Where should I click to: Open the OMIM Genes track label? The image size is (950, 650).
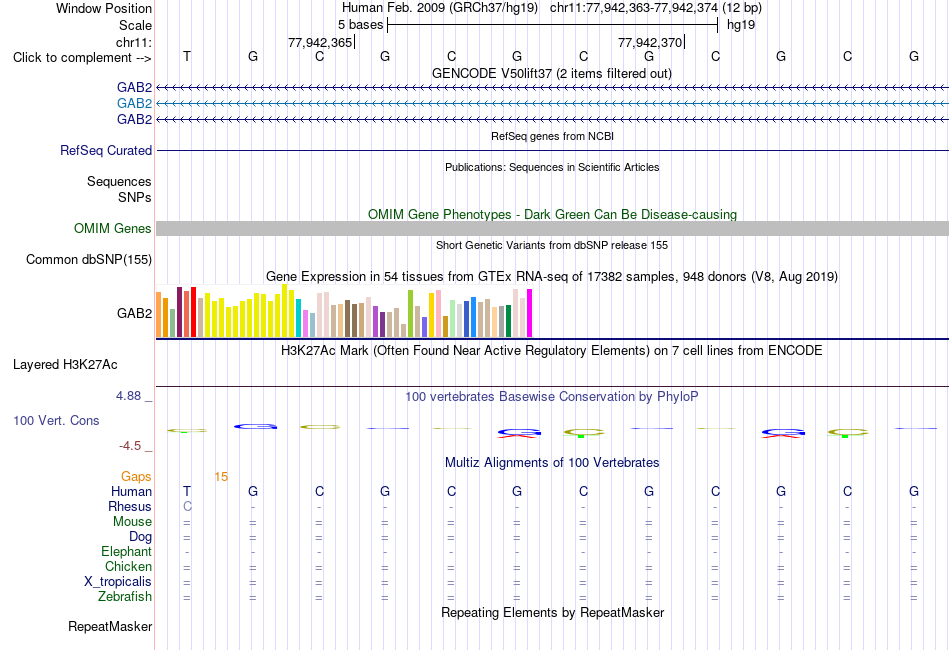113,228
